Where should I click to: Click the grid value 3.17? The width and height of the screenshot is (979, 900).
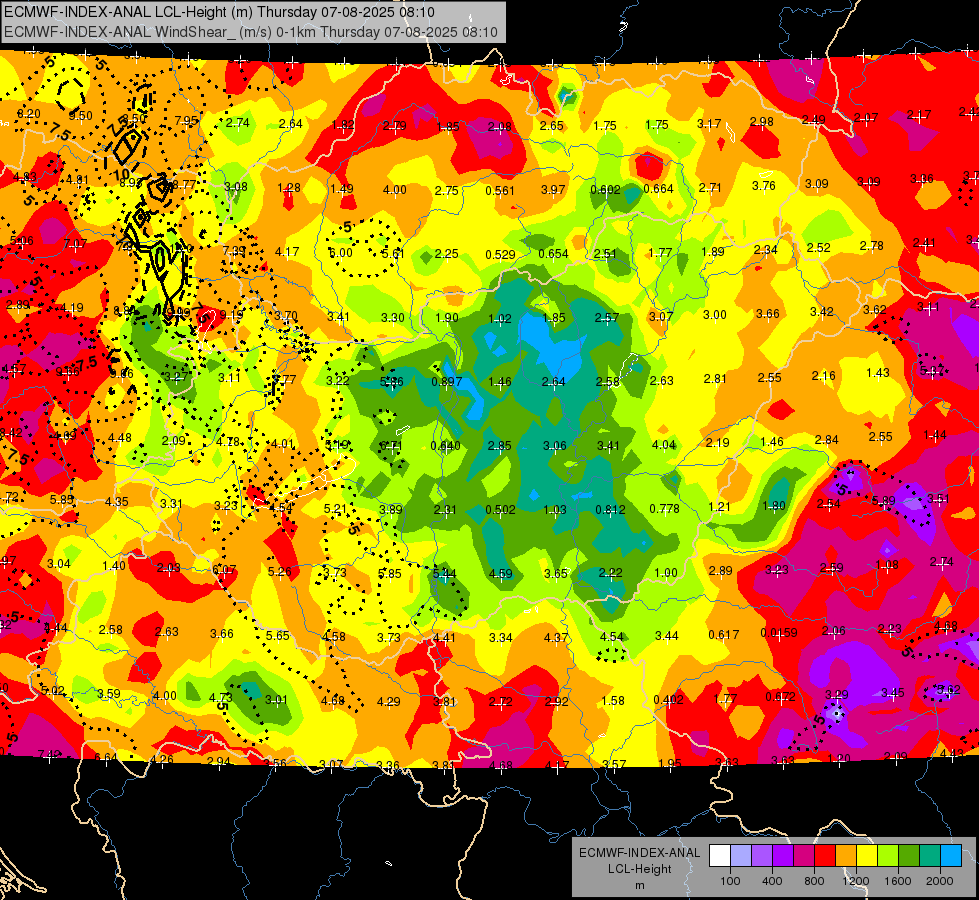click(709, 124)
